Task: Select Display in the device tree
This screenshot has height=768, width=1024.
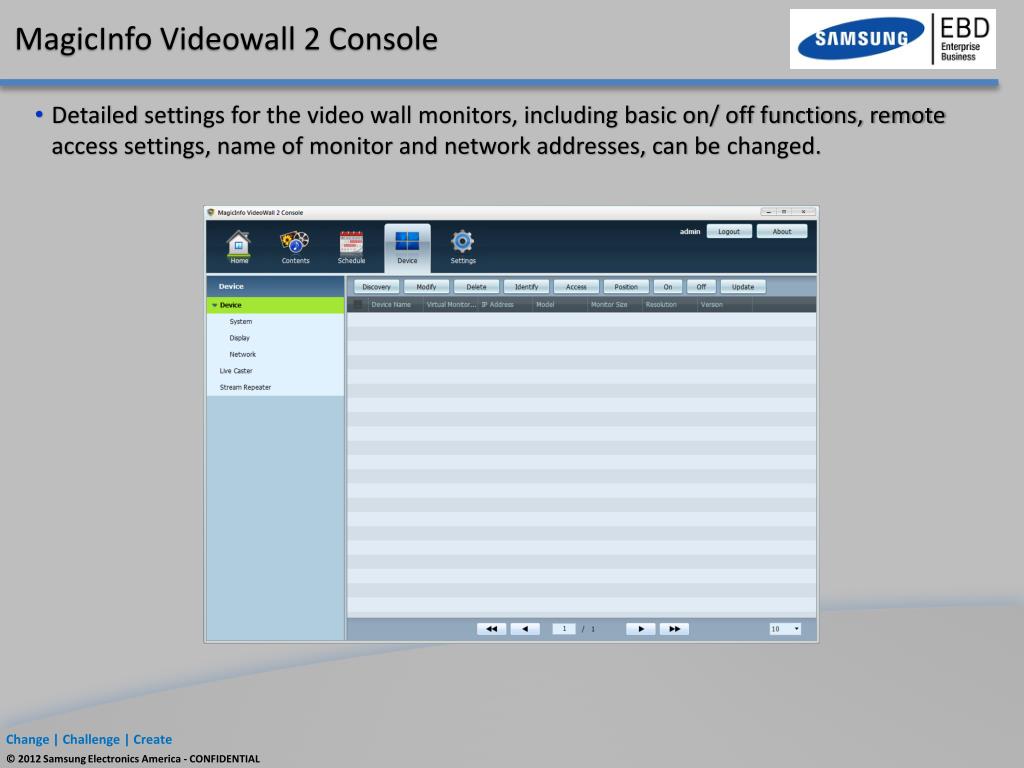Action: pyautogui.click(x=239, y=338)
